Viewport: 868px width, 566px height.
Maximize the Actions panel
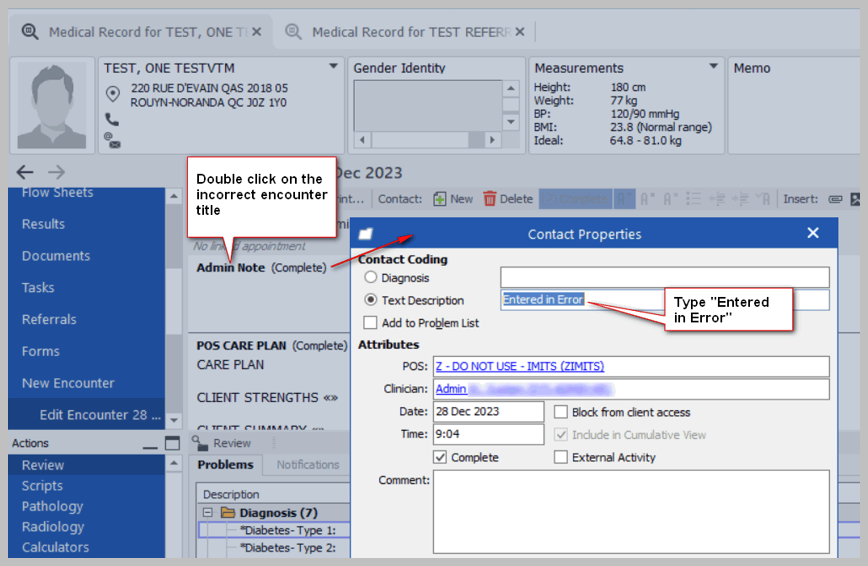point(172,443)
